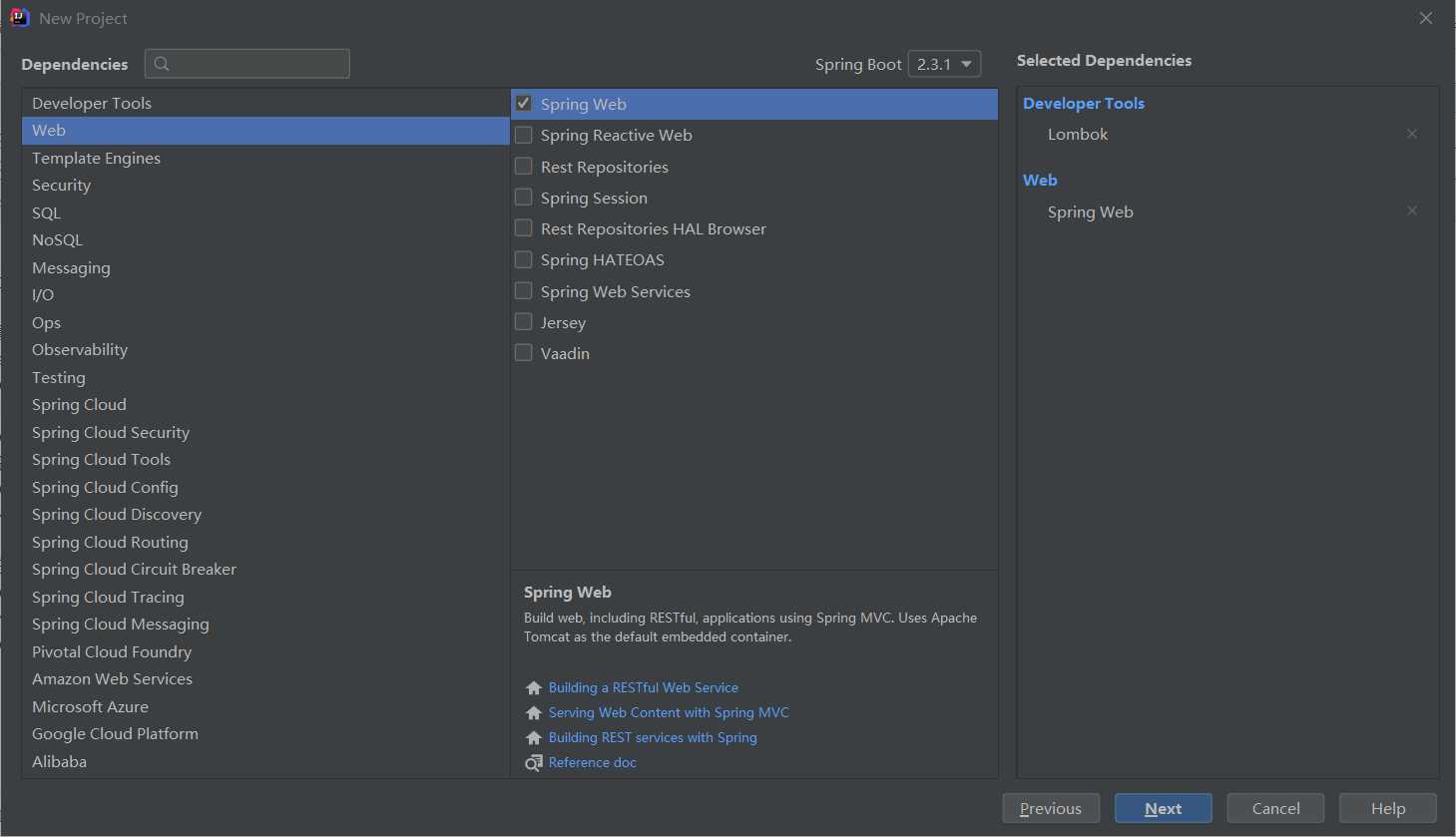Click home icon beside Building a RESTful Web Service
The image size is (1456, 837).
coord(534,688)
